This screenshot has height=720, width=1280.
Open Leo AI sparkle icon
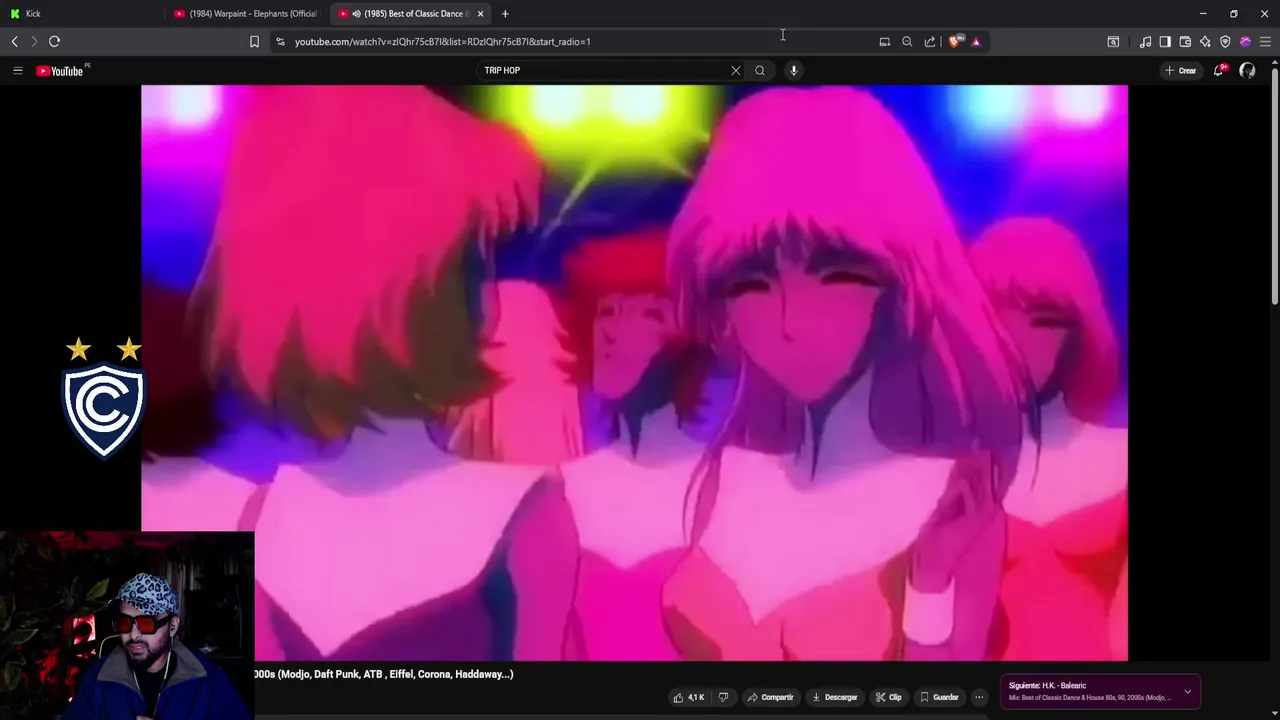tap(1205, 41)
